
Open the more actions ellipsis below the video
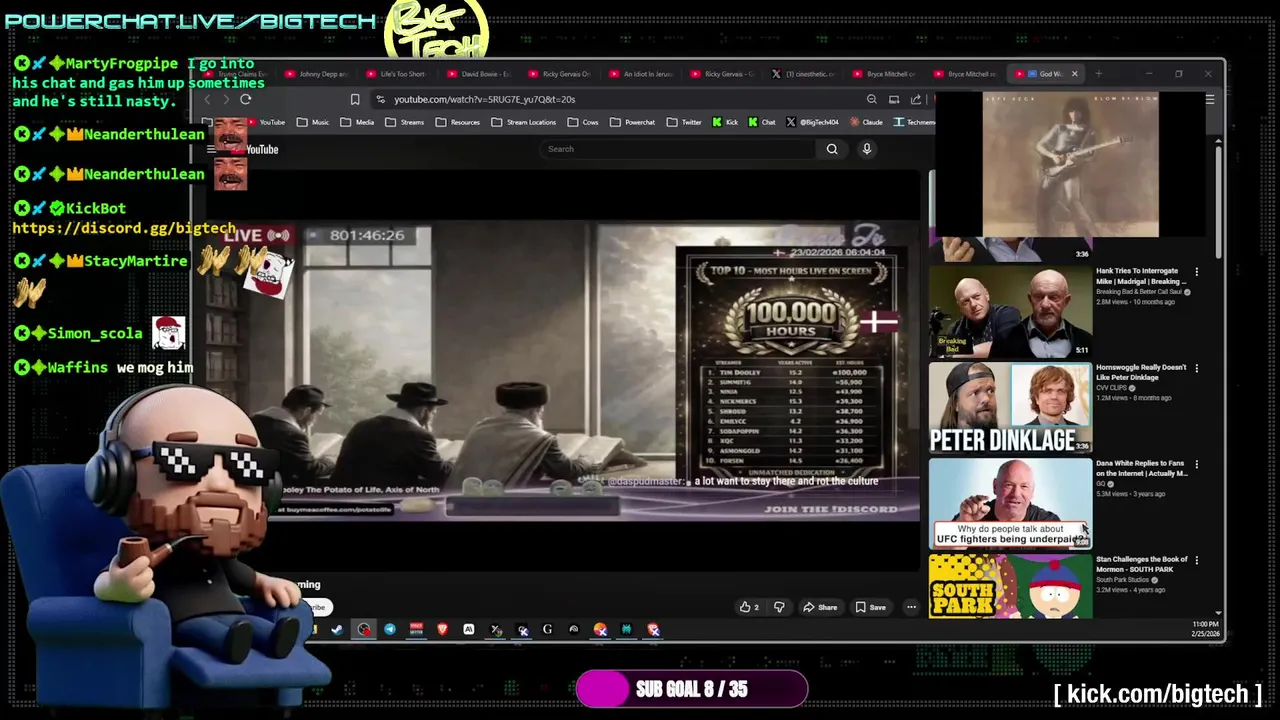click(911, 607)
